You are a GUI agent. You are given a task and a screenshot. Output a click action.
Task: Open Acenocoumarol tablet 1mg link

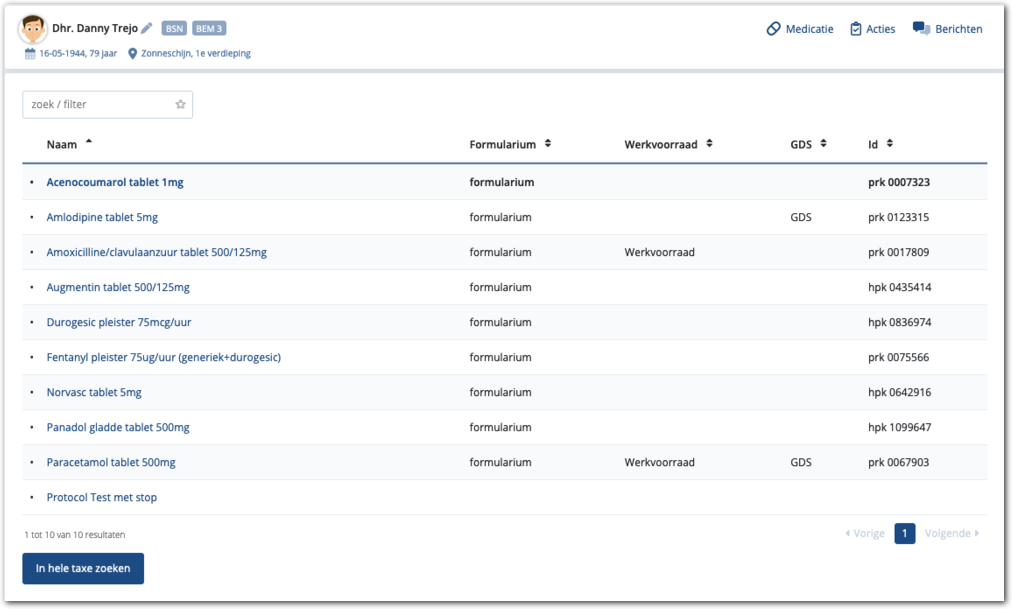coord(115,183)
